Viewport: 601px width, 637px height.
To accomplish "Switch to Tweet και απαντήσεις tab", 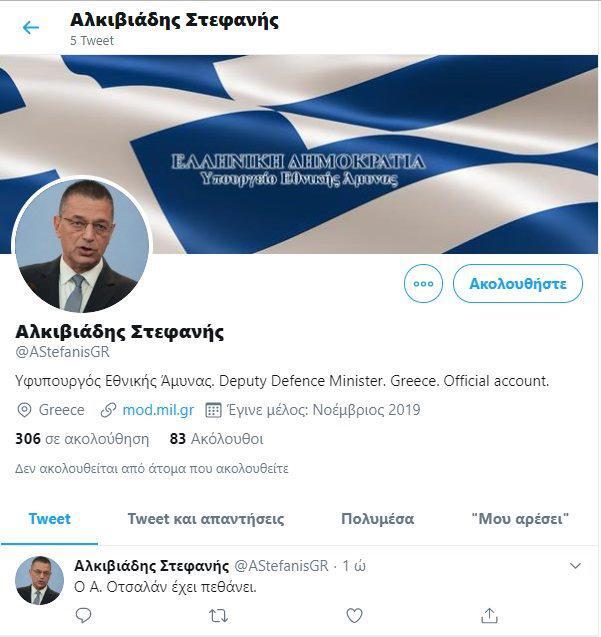I will tap(206, 519).
